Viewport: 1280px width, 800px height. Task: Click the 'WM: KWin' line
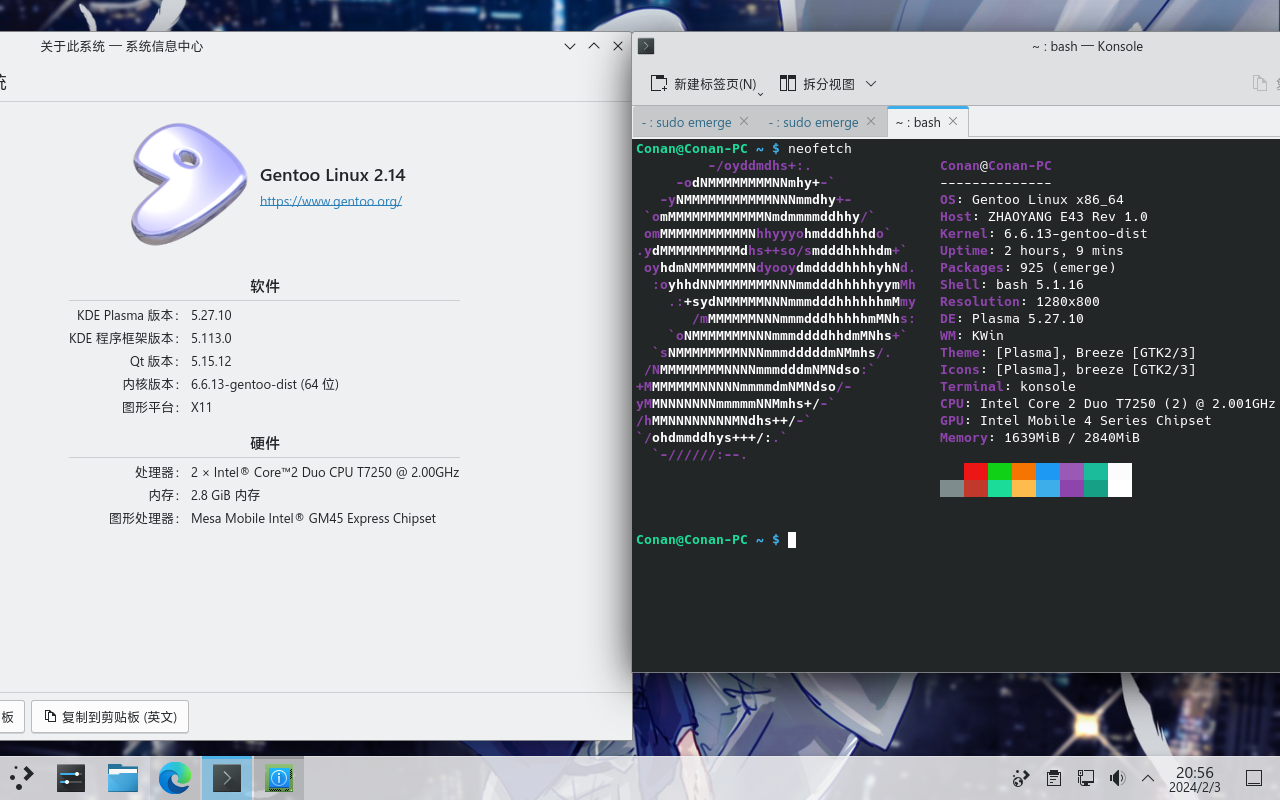(972, 336)
